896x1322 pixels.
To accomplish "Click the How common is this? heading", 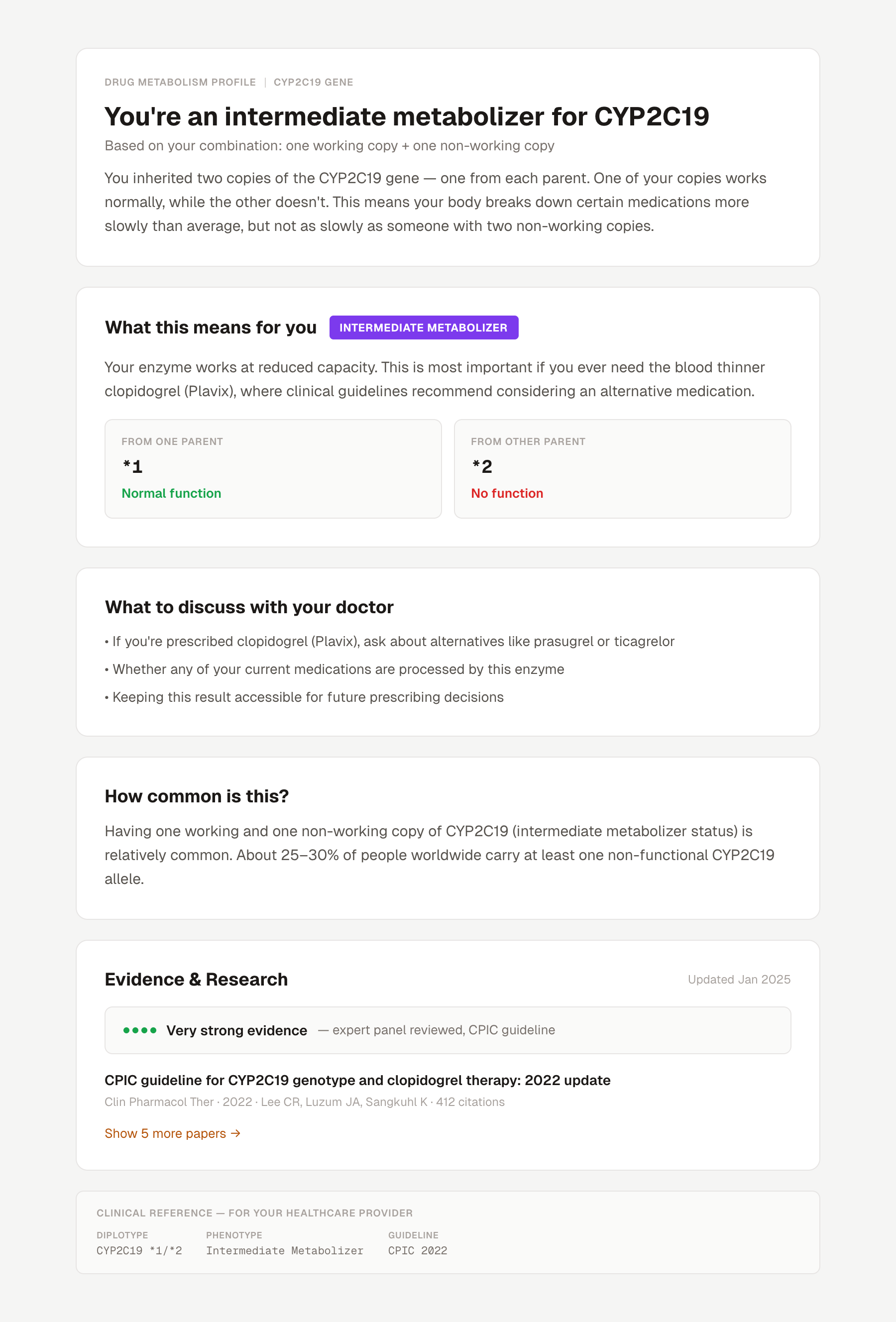I will 197,796.
